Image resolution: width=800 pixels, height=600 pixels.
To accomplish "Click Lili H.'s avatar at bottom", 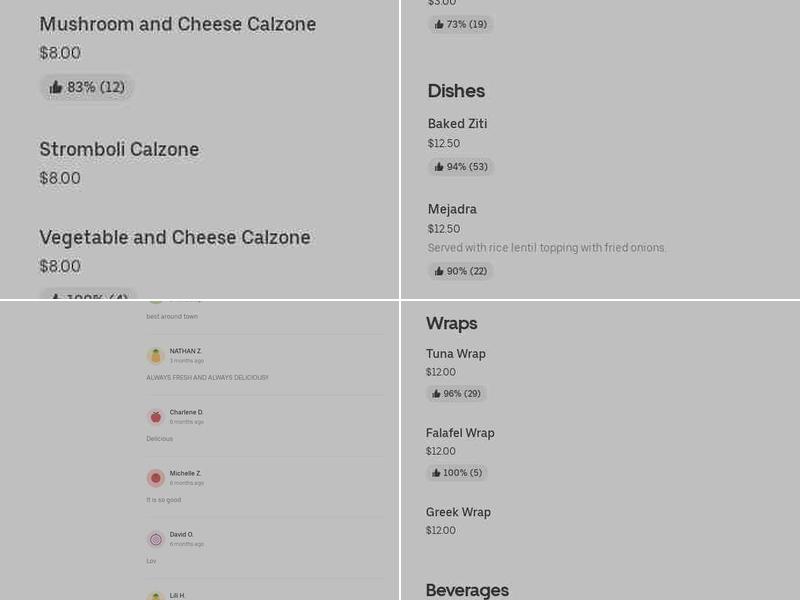I will tap(156, 596).
